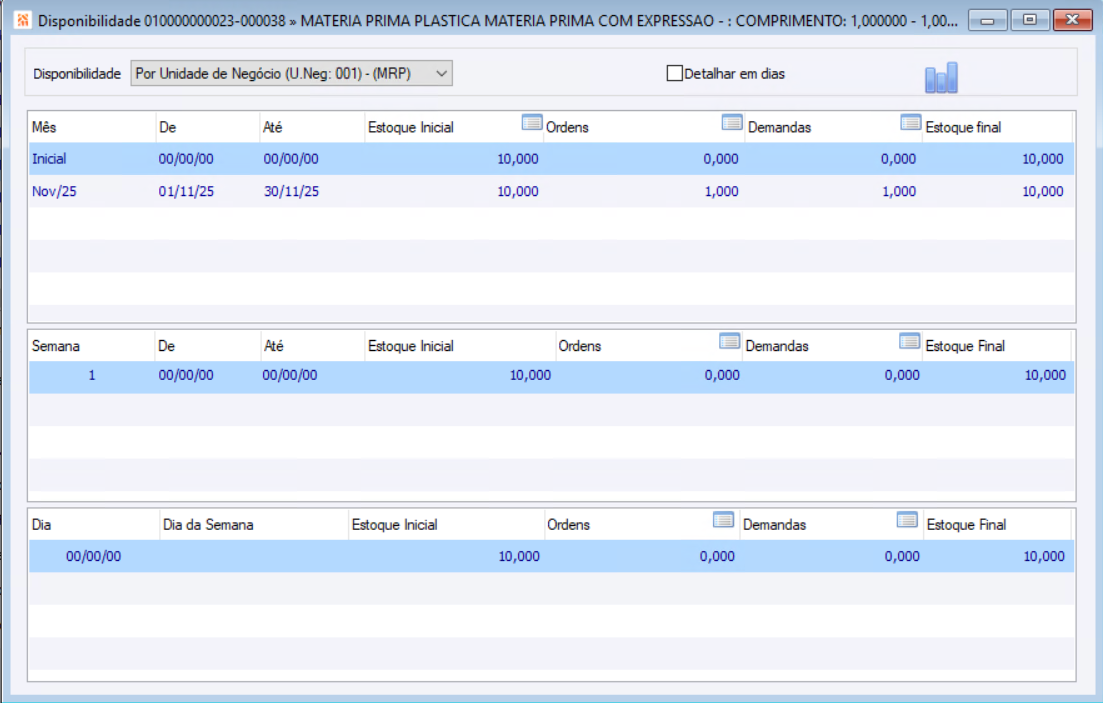Click the 01/11/25 start date cell

(x=186, y=191)
